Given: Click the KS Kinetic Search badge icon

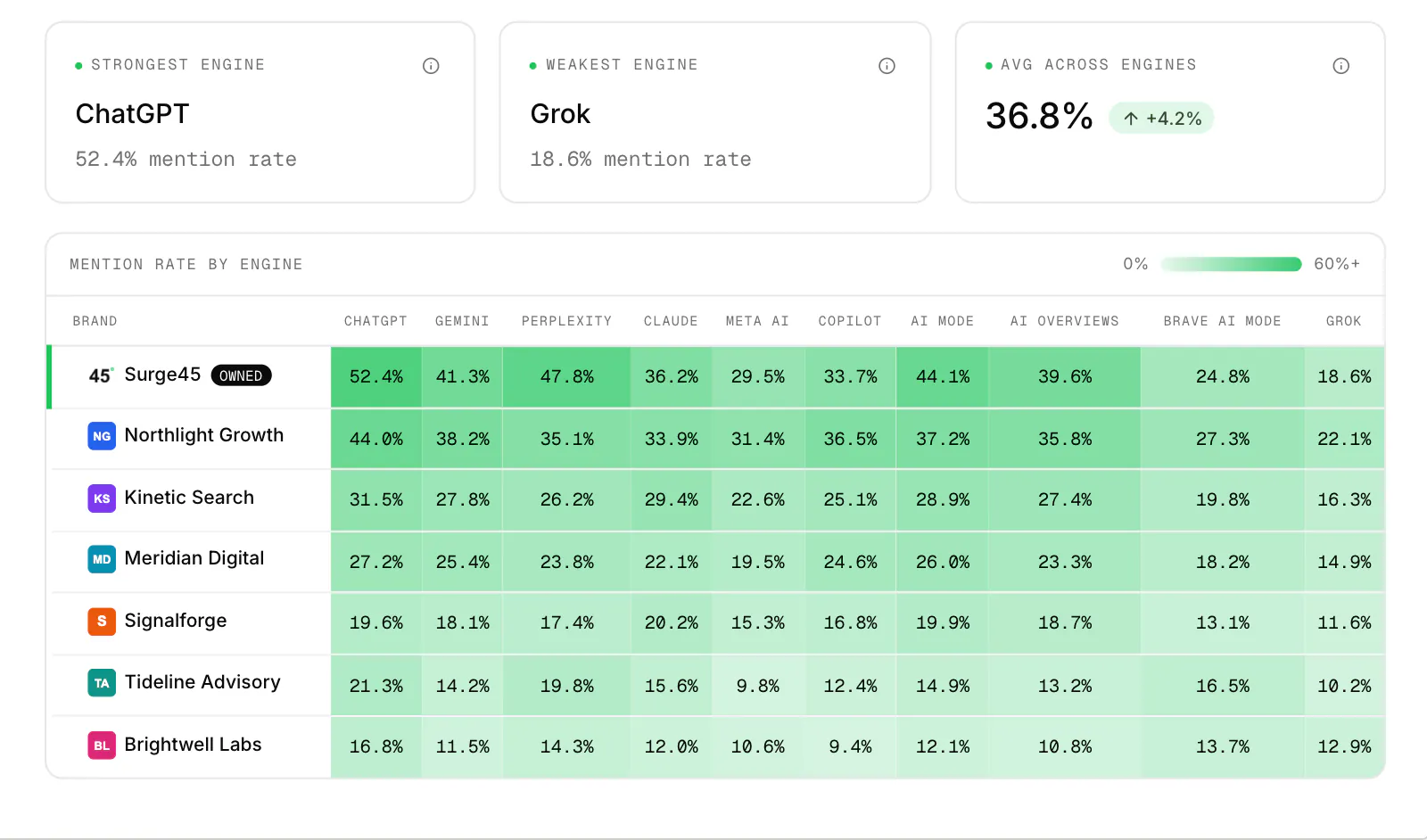Looking at the screenshot, I should 102,498.
